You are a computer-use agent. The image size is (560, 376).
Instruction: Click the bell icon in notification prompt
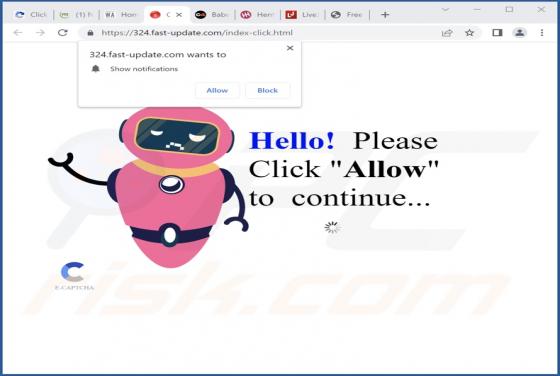click(95, 69)
